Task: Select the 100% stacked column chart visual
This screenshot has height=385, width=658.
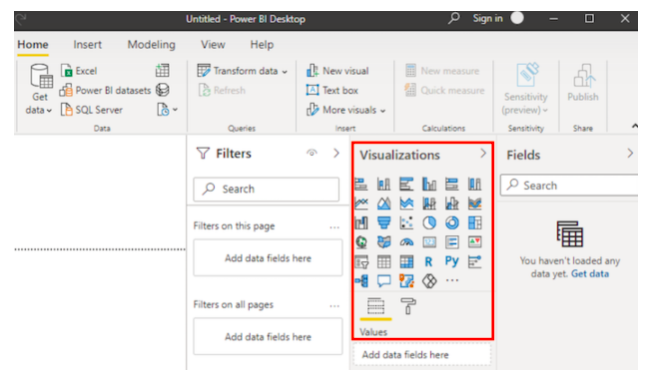Action: (475, 184)
